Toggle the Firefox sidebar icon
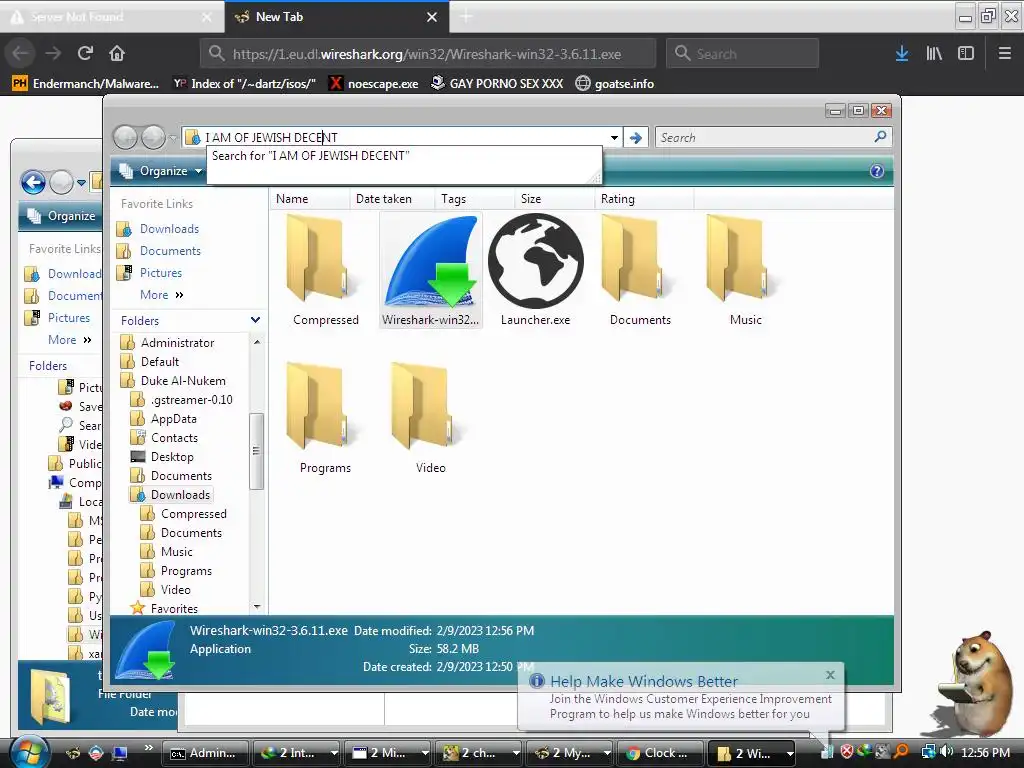Viewport: 1024px width, 768px height. click(x=966, y=54)
